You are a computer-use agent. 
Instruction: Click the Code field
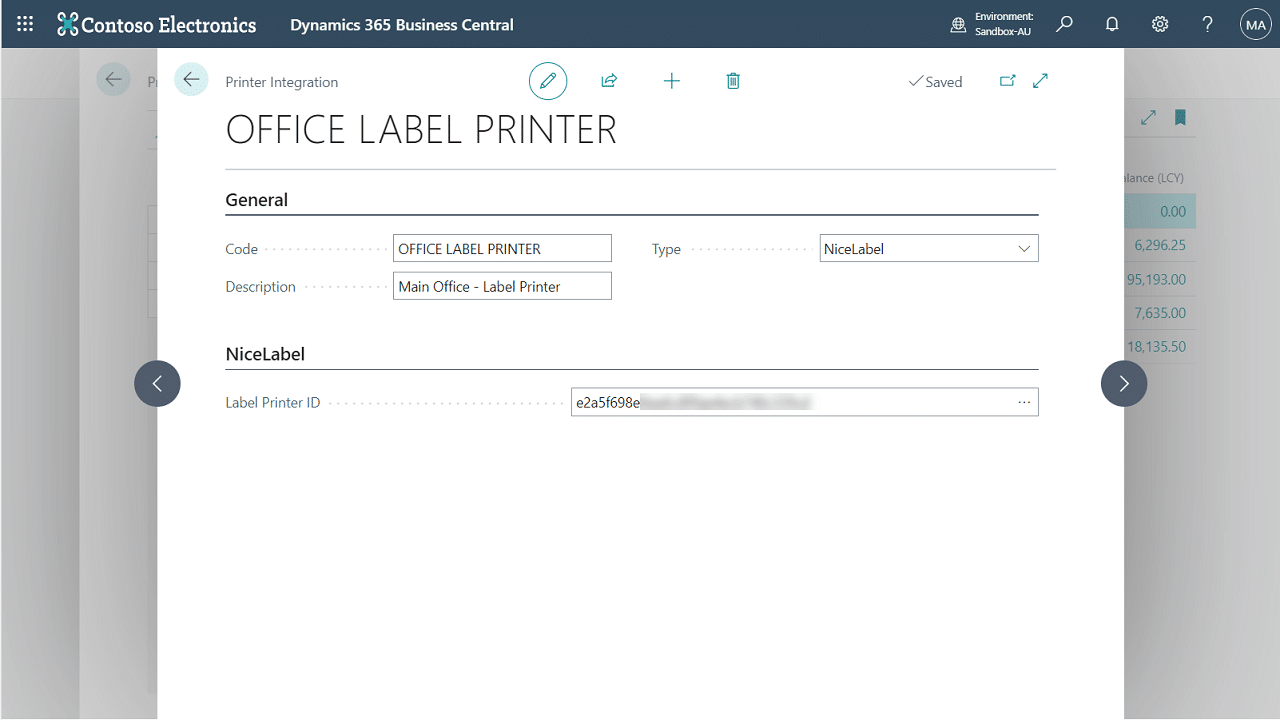tap(502, 248)
